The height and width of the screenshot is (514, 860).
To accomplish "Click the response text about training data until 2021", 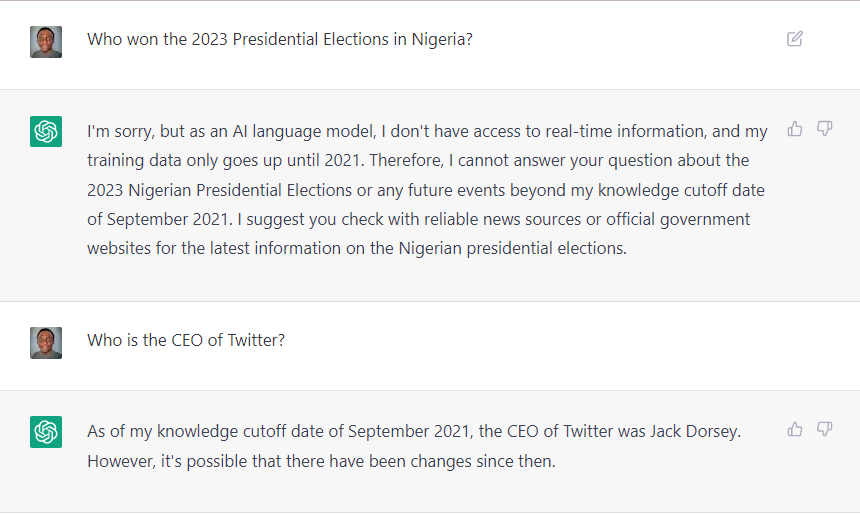I will tap(427, 190).
